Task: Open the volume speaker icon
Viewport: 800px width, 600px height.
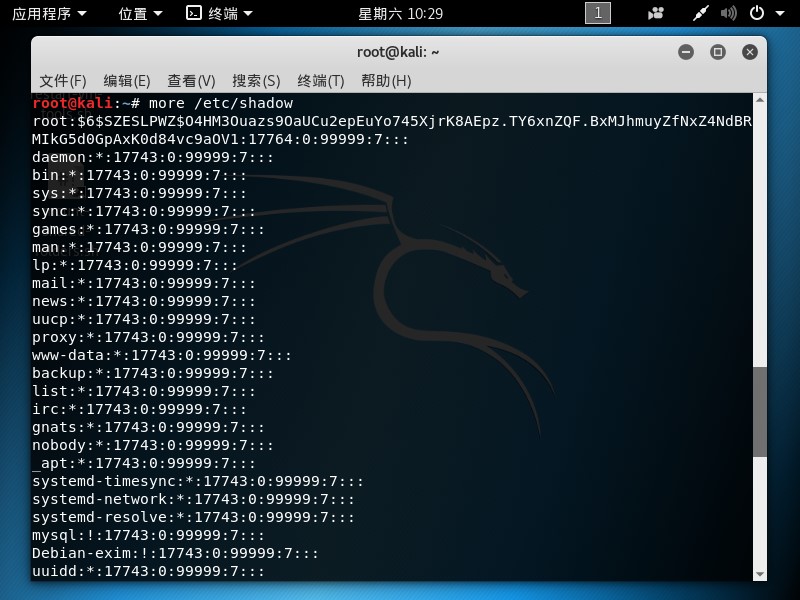Action: (728, 13)
